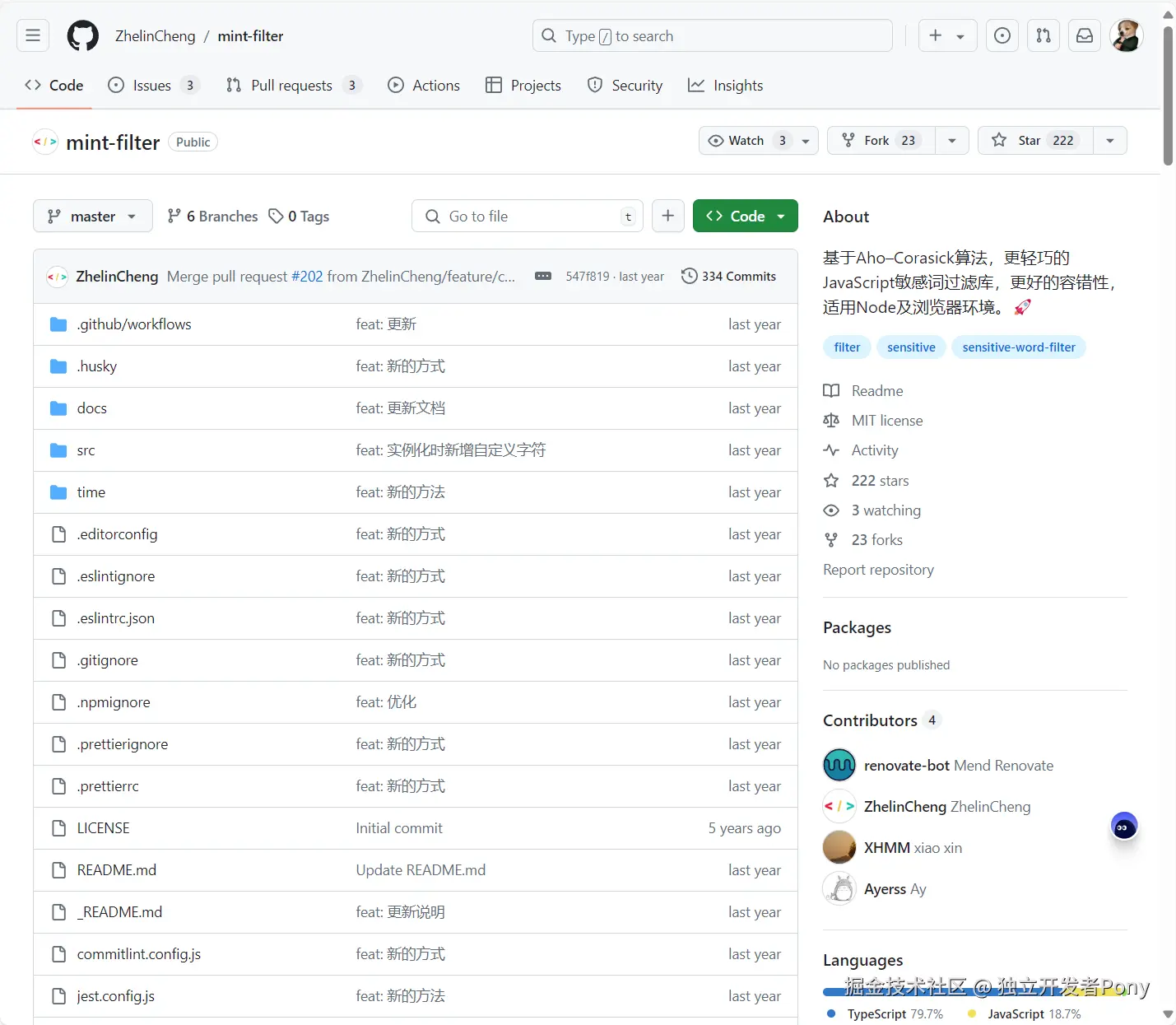Click the Watch button

pyautogui.click(x=746, y=141)
